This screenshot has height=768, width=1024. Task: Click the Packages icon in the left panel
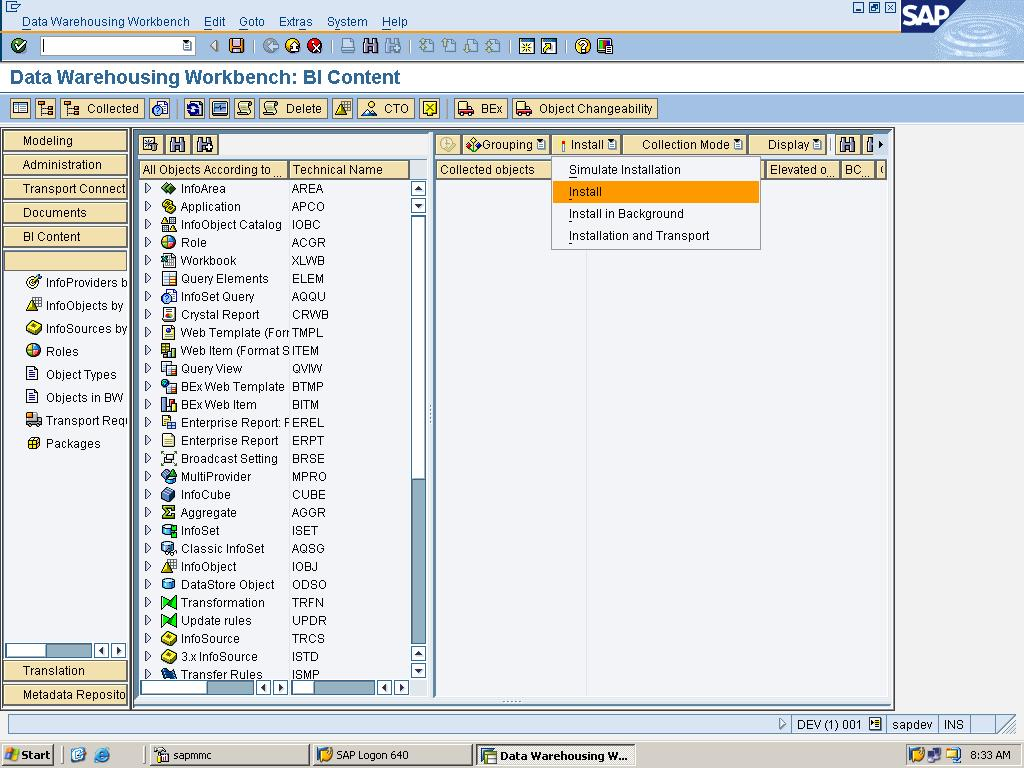(33, 443)
